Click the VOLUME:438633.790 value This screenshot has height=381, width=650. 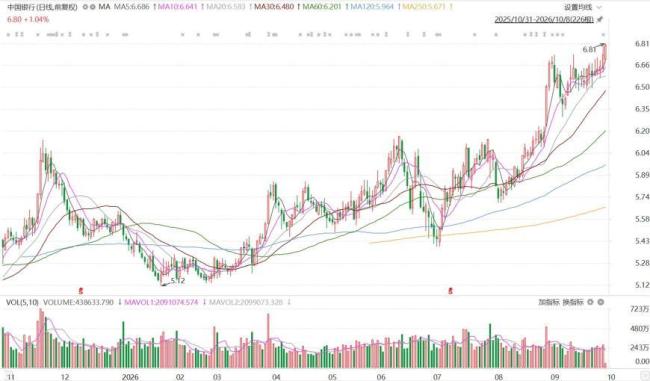click(78, 302)
